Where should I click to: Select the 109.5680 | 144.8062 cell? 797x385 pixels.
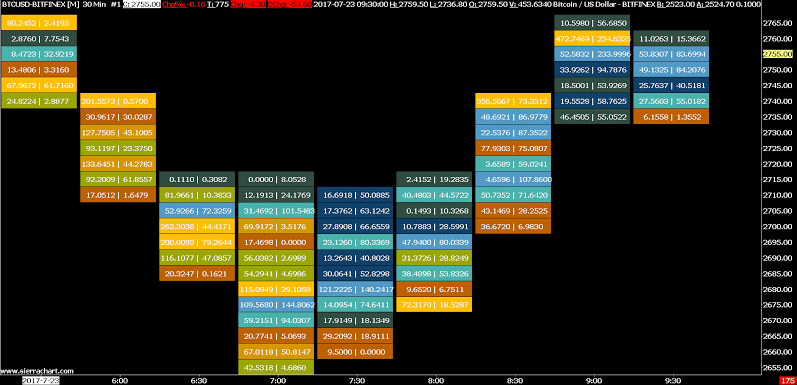276,305
